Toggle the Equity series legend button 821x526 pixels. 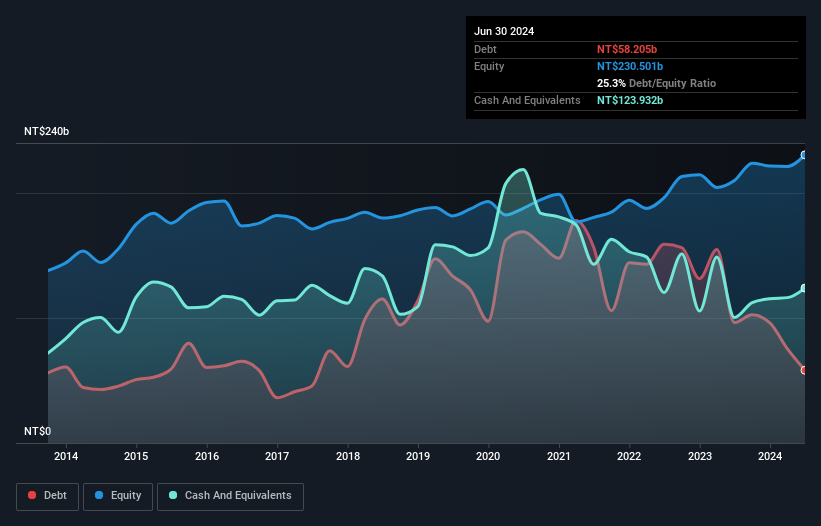pos(118,496)
